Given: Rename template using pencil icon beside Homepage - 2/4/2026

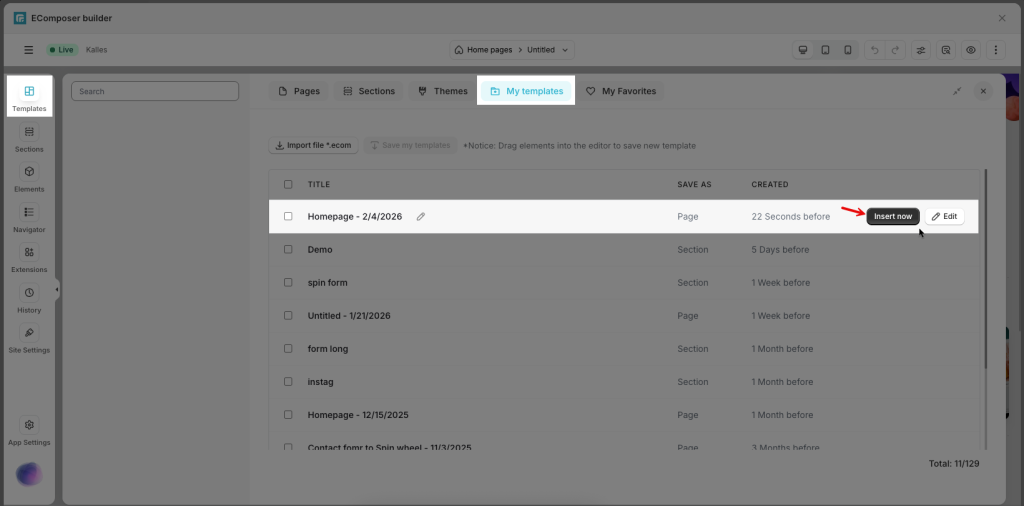Looking at the screenshot, I should click(421, 217).
